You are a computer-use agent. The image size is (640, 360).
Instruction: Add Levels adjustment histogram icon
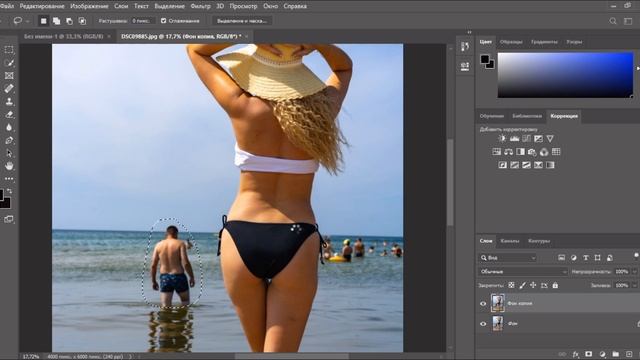click(514, 138)
